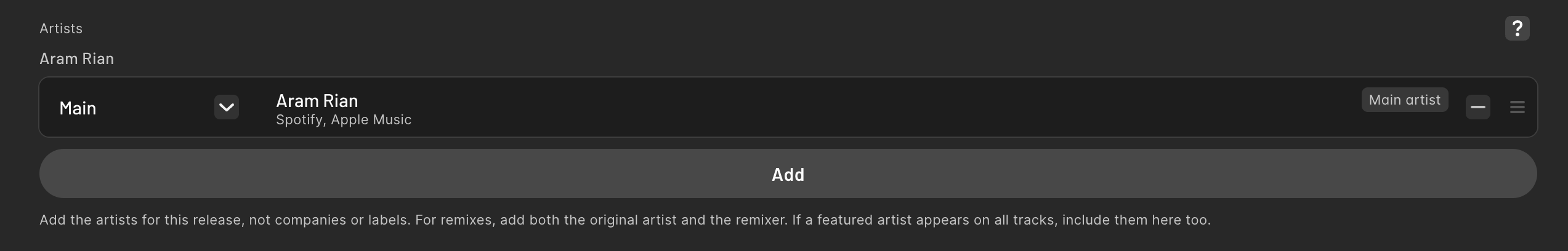
Task: Click the Aram Rian summary above the row
Action: [76, 58]
